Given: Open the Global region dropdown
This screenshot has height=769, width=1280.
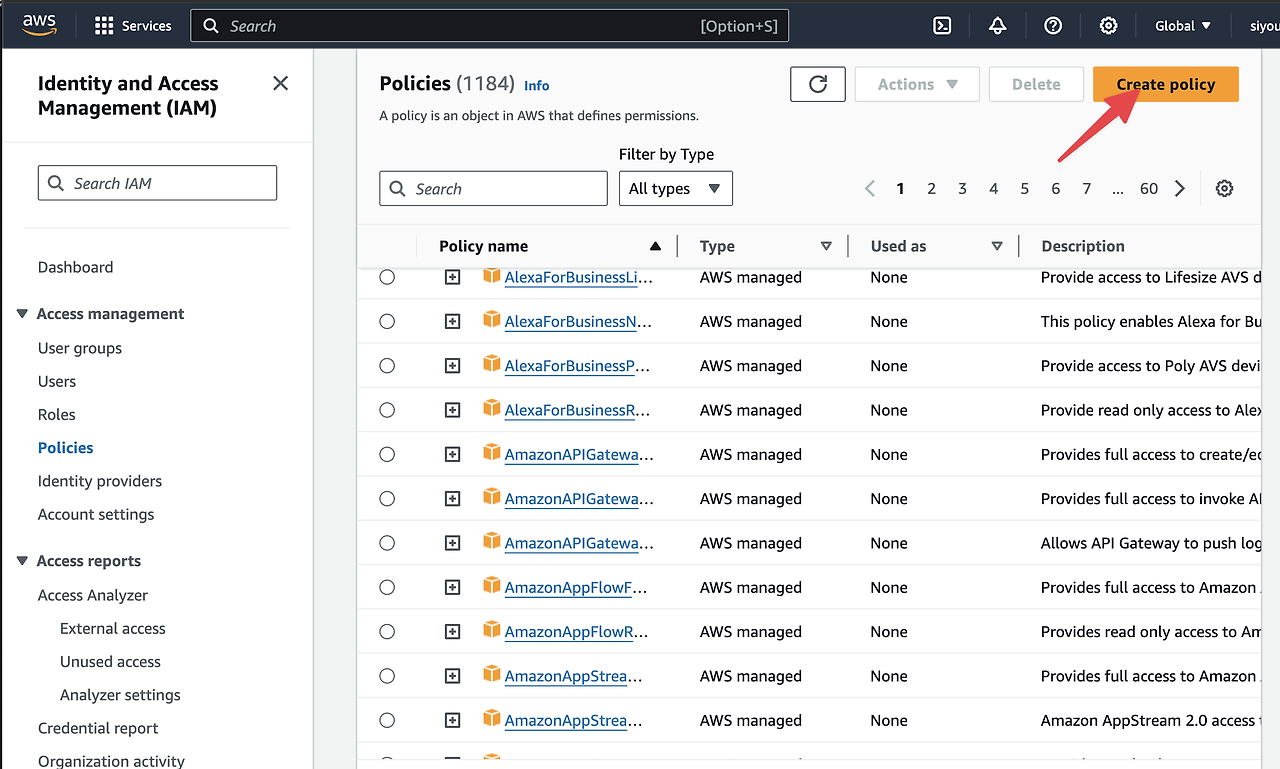Looking at the screenshot, I should pyautogui.click(x=1182, y=26).
